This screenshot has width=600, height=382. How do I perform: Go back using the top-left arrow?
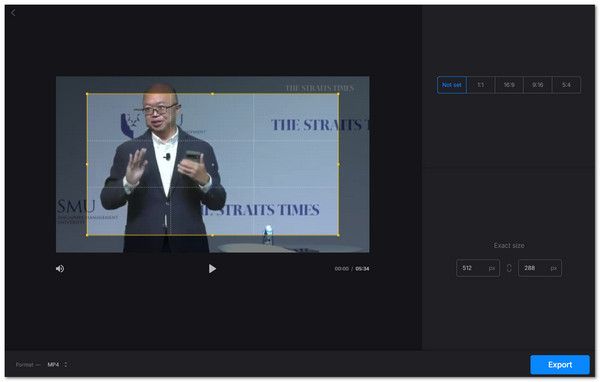tap(13, 13)
